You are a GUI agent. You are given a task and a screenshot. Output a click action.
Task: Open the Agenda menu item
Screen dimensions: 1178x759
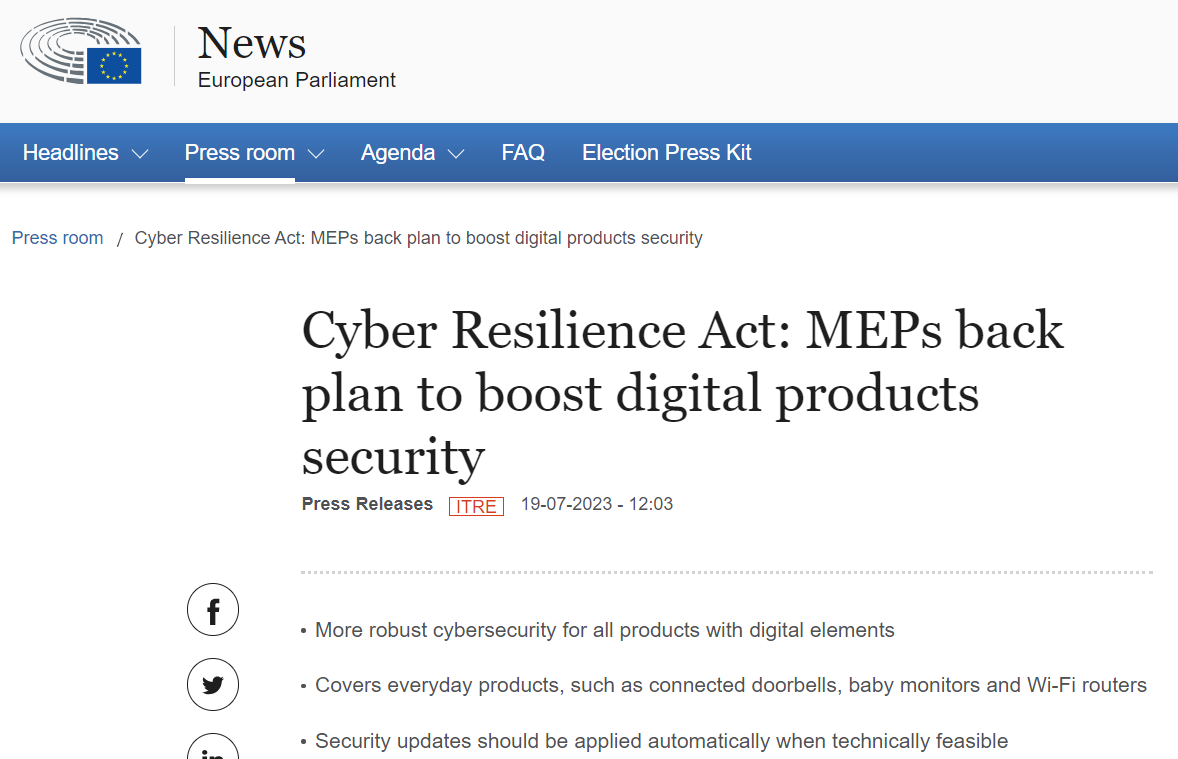pos(398,153)
